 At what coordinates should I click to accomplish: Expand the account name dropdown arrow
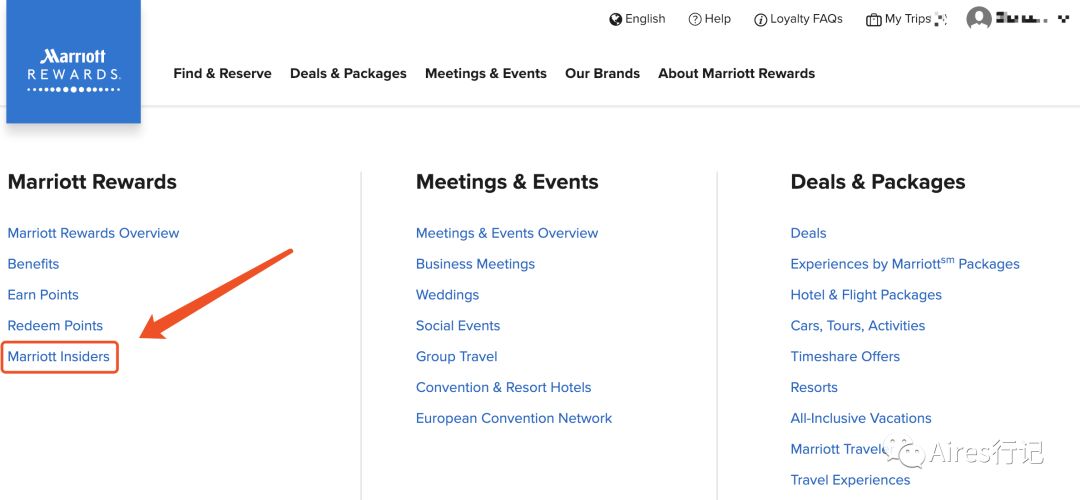[1065, 20]
